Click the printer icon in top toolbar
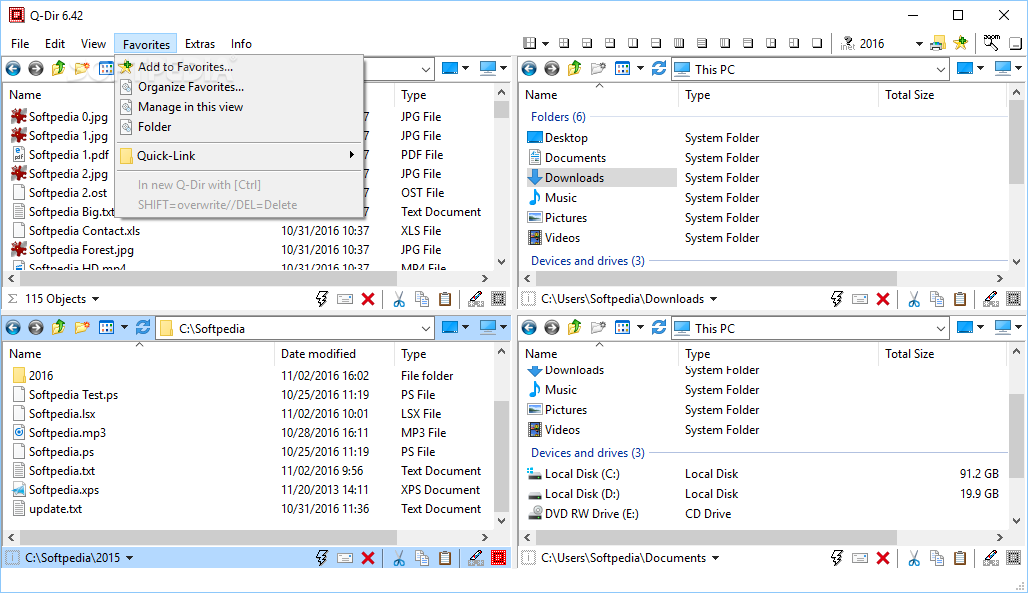The height and width of the screenshot is (593, 1028). pos(938,44)
